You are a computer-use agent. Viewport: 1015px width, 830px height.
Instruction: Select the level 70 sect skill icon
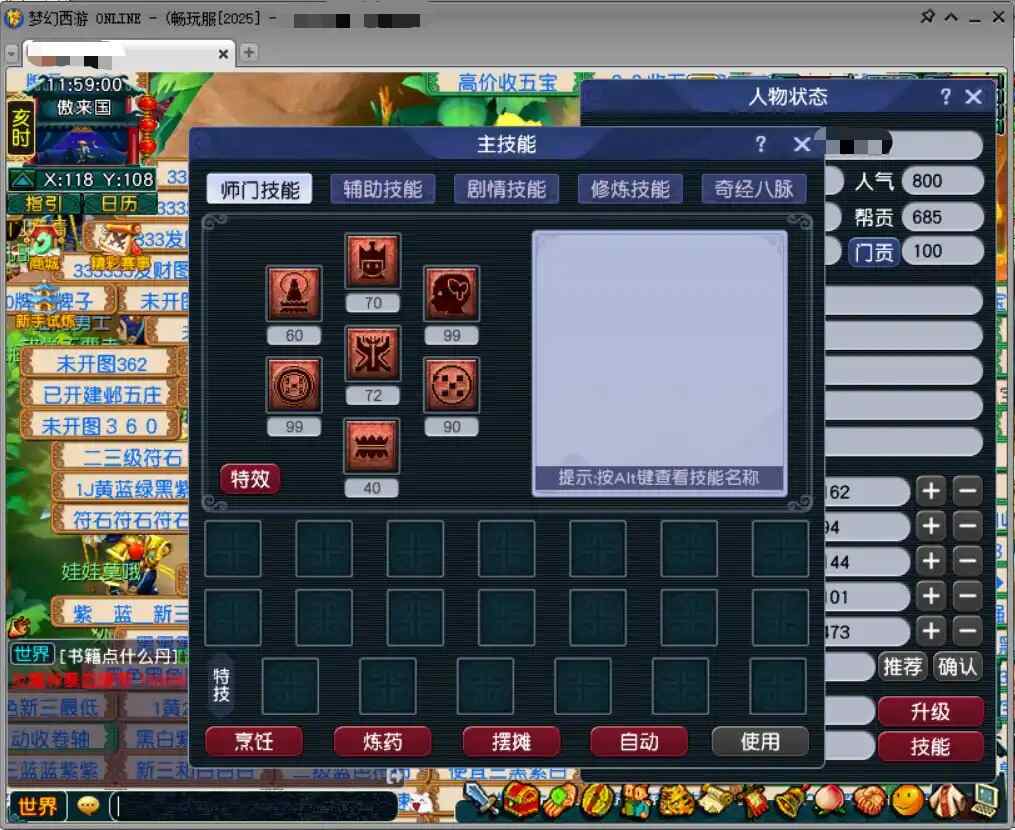[372, 261]
